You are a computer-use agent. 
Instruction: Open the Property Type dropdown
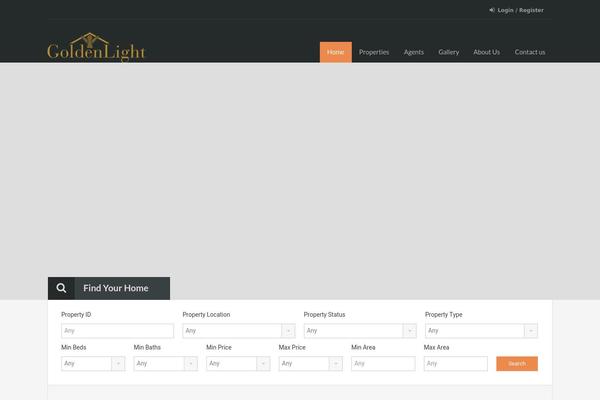[x=481, y=331]
